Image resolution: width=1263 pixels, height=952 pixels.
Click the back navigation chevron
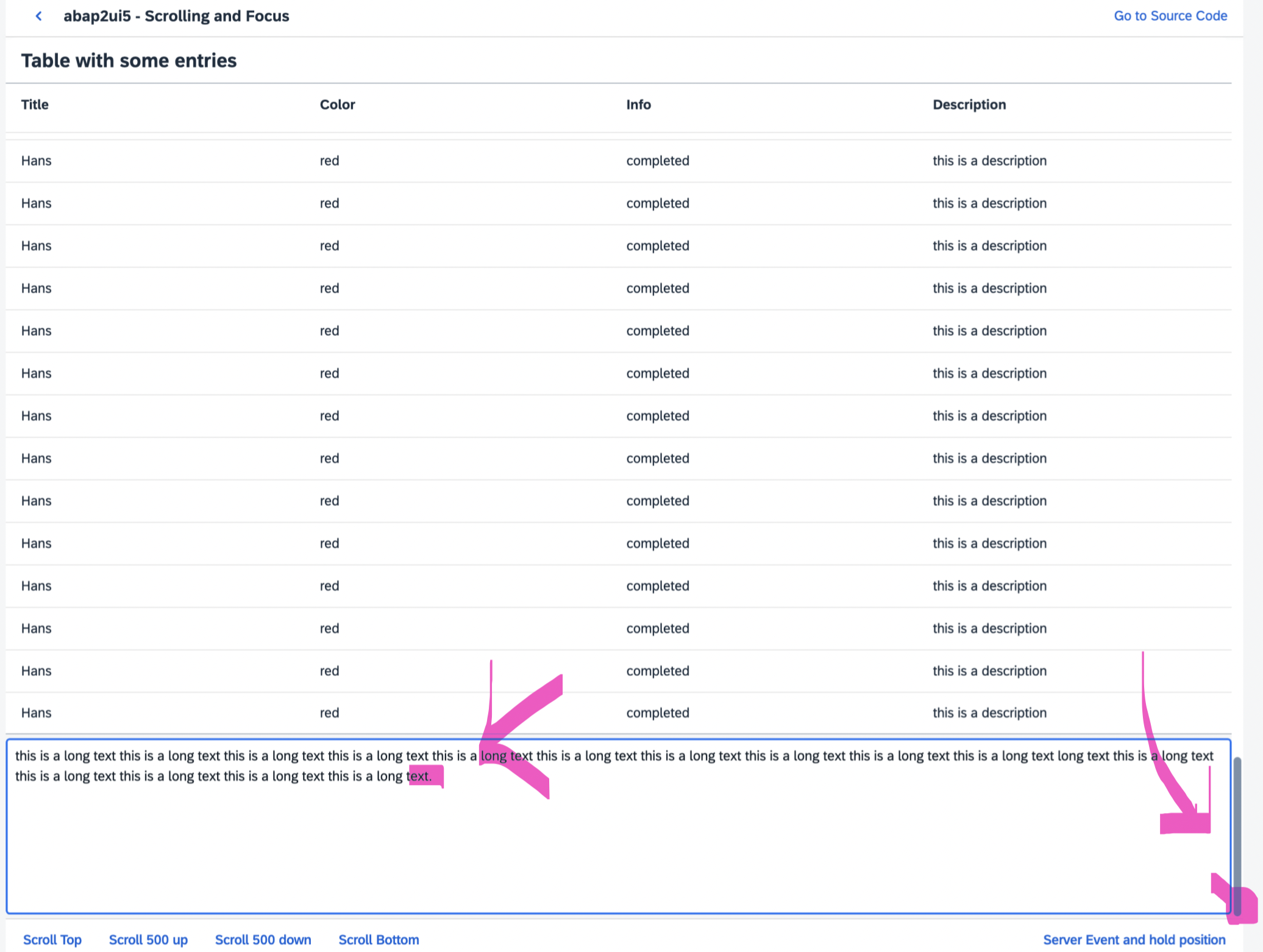[x=38, y=16]
